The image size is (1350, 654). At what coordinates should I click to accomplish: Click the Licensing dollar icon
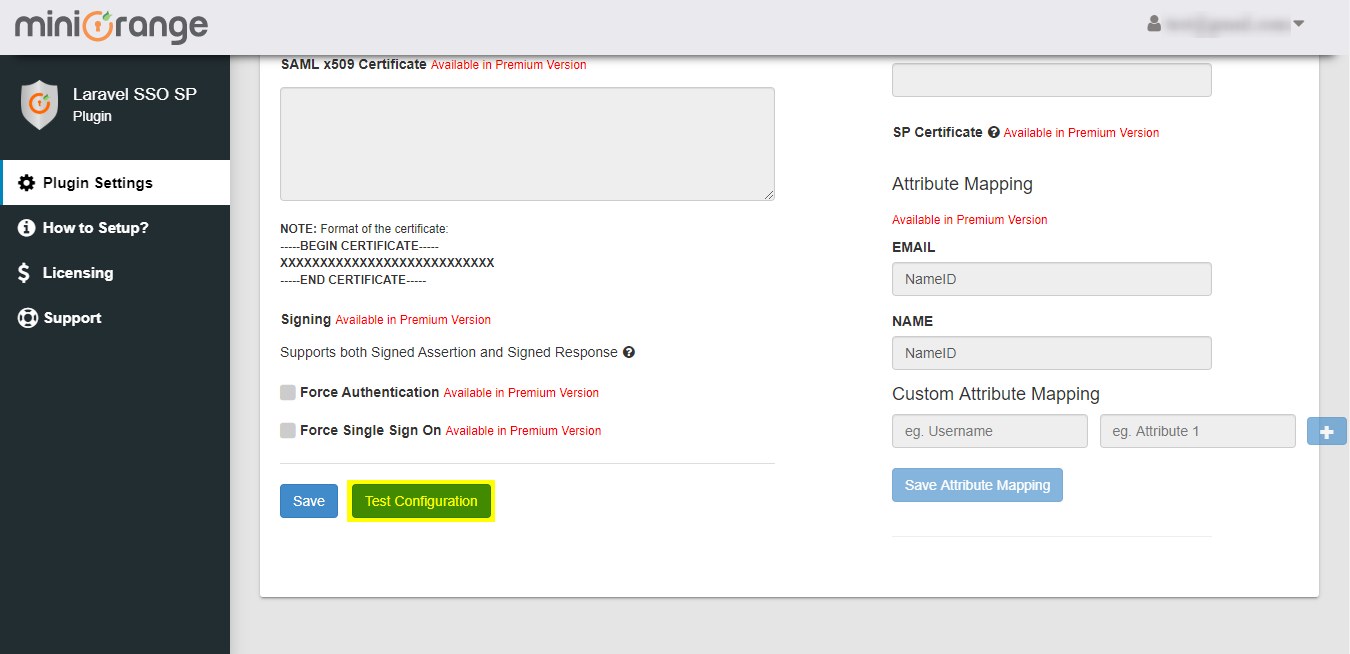click(25, 273)
